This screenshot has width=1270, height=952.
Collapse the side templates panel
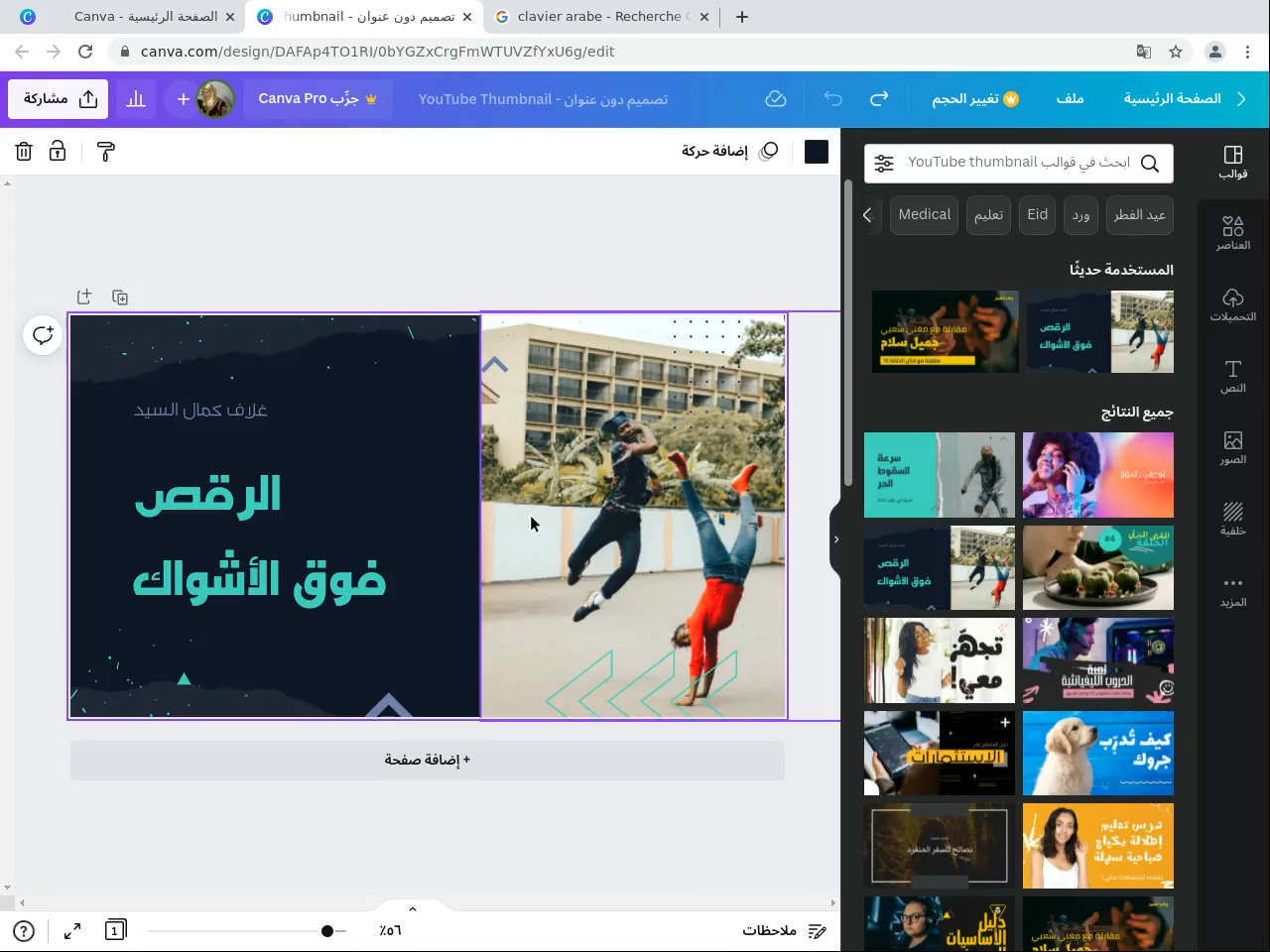pyautogui.click(x=835, y=539)
